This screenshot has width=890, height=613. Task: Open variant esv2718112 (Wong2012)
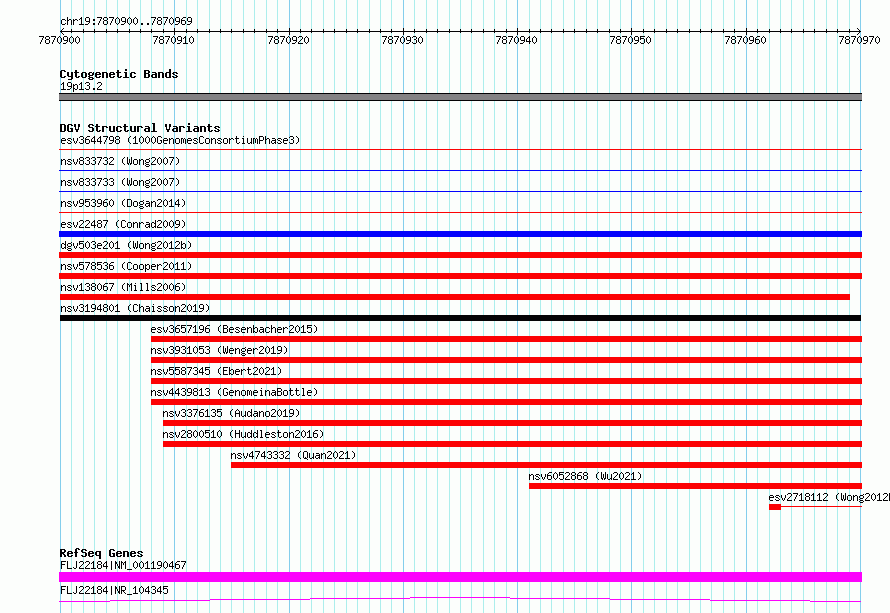tap(829, 497)
